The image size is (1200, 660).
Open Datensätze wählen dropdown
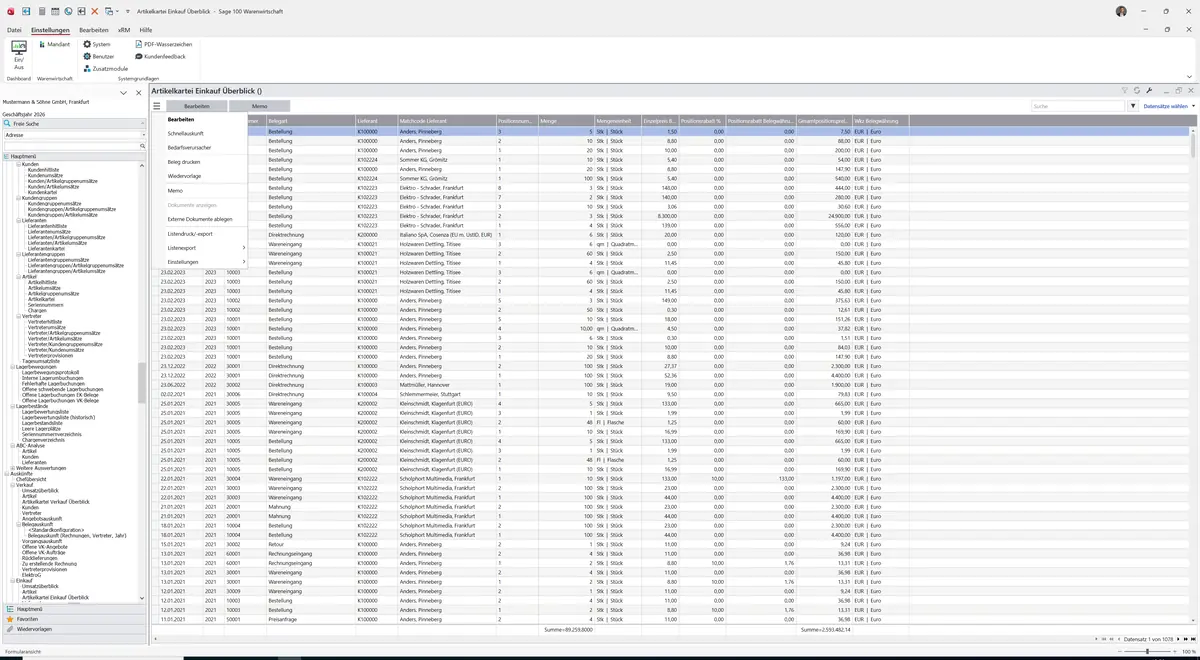click(x=1168, y=105)
